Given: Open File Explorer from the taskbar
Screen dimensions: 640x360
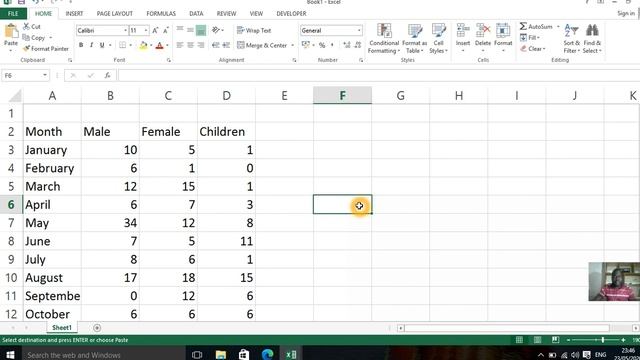Looking at the screenshot, I should [221, 354].
